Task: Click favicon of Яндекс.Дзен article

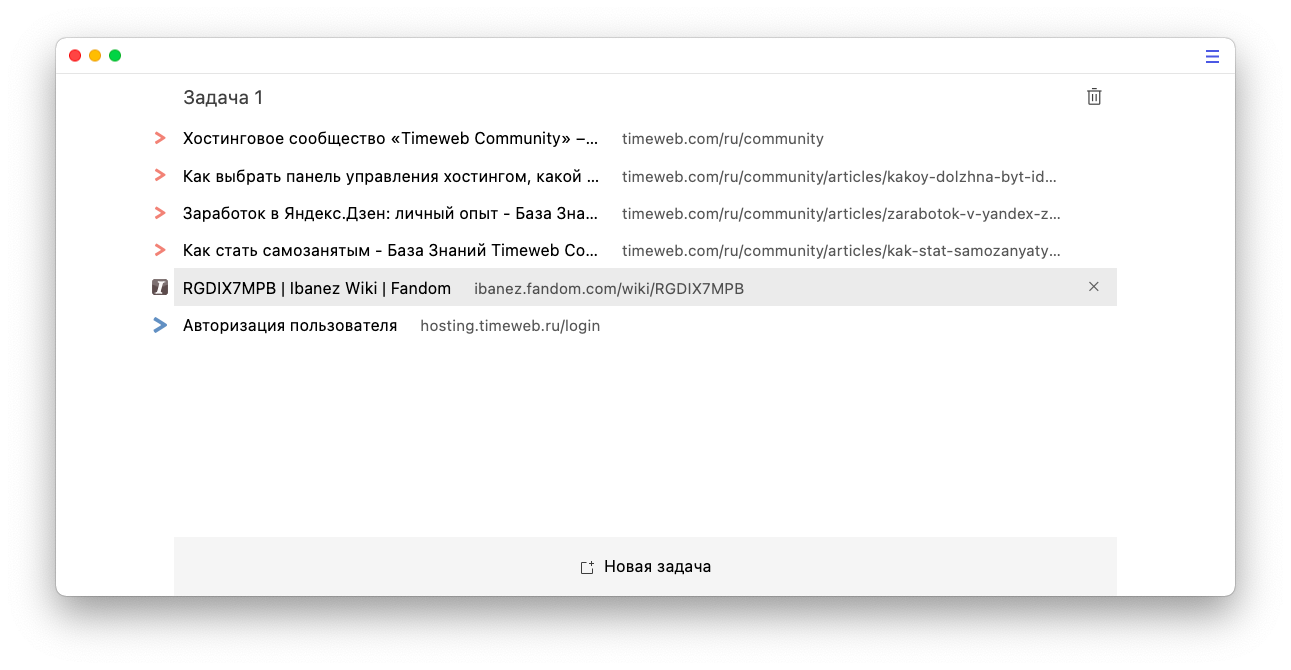Action: click(x=160, y=213)
